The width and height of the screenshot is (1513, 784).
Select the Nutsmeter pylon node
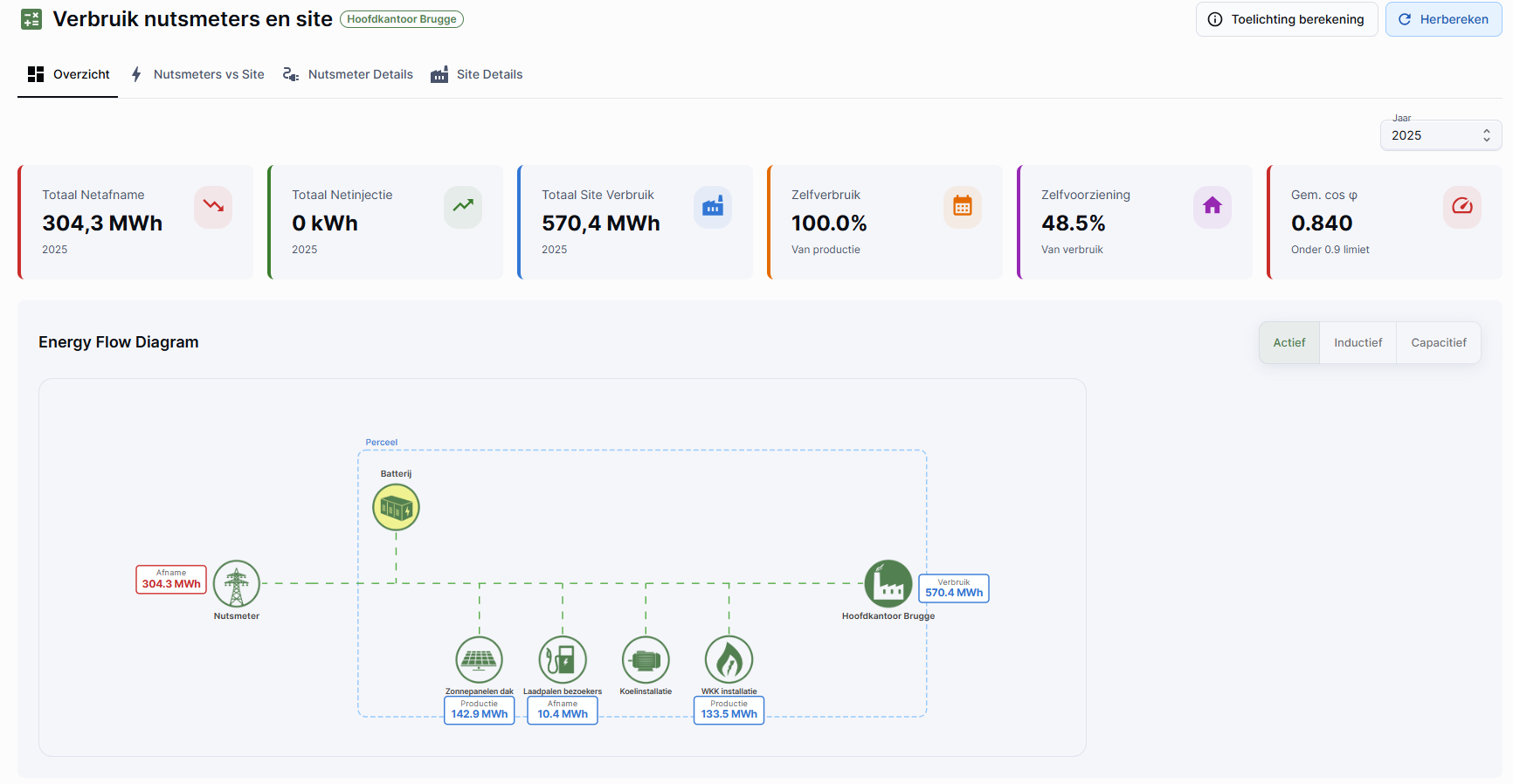[x=237, y=583]
